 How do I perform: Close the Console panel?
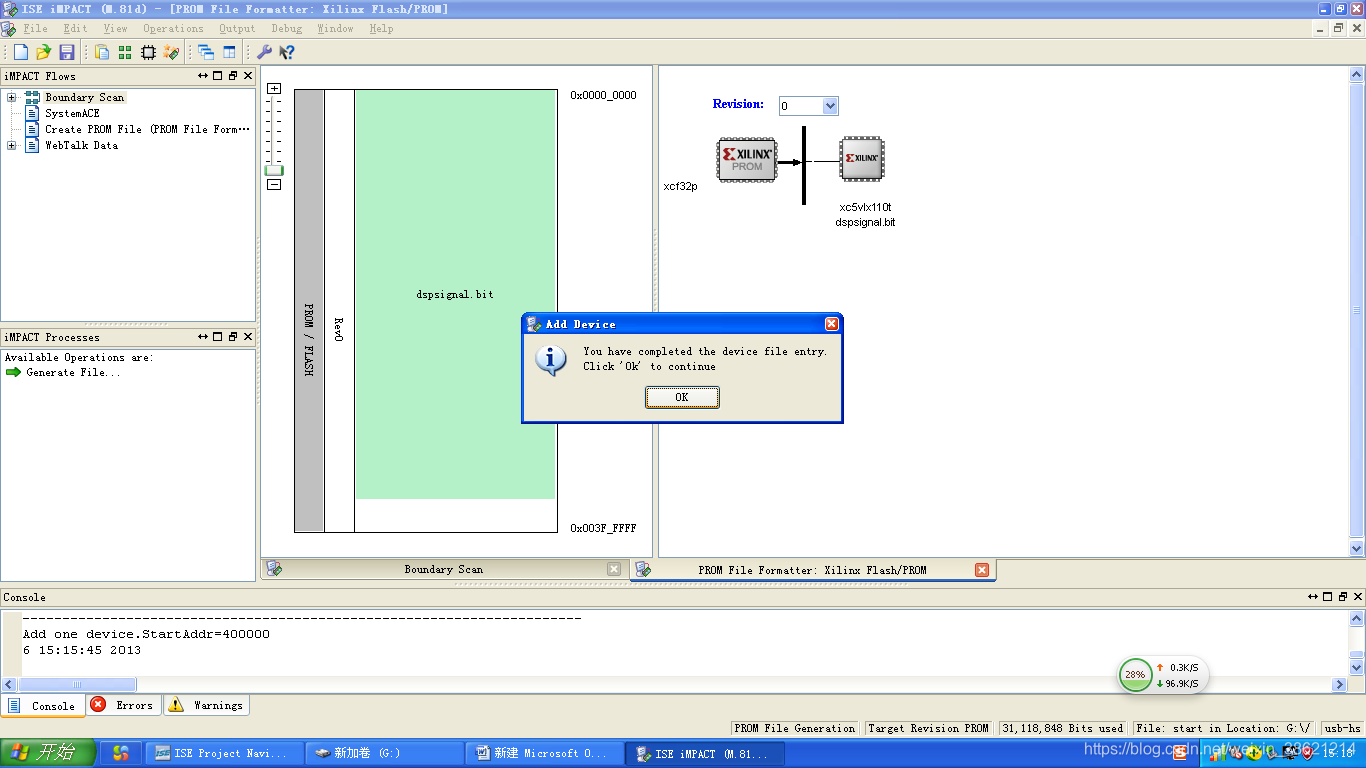tap(1358, 597)
